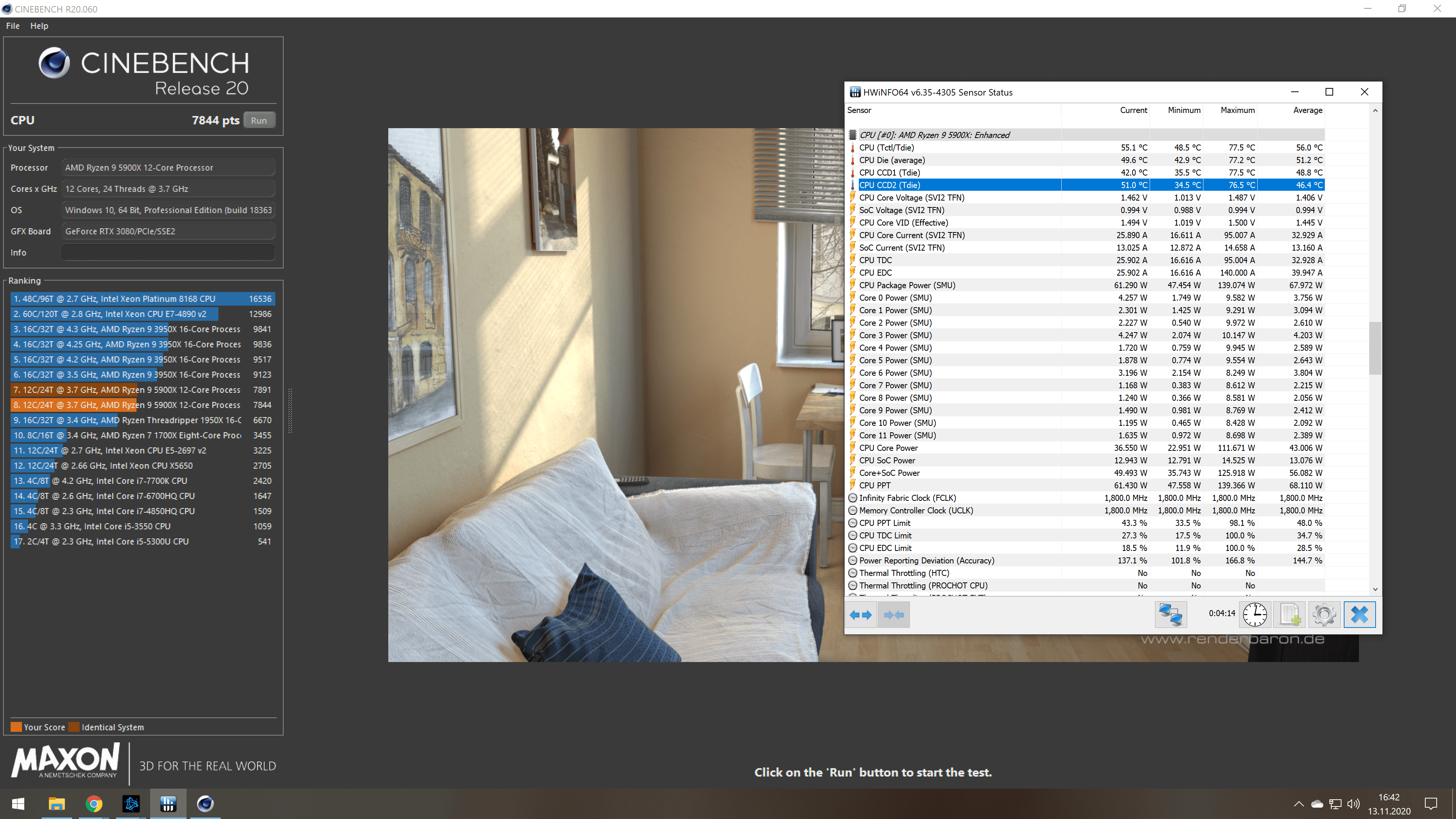Click the HWiNFO vertical scrollbar thumb
The height and width of the screenshot is (819, 1456).
(x=1375, y=348)
